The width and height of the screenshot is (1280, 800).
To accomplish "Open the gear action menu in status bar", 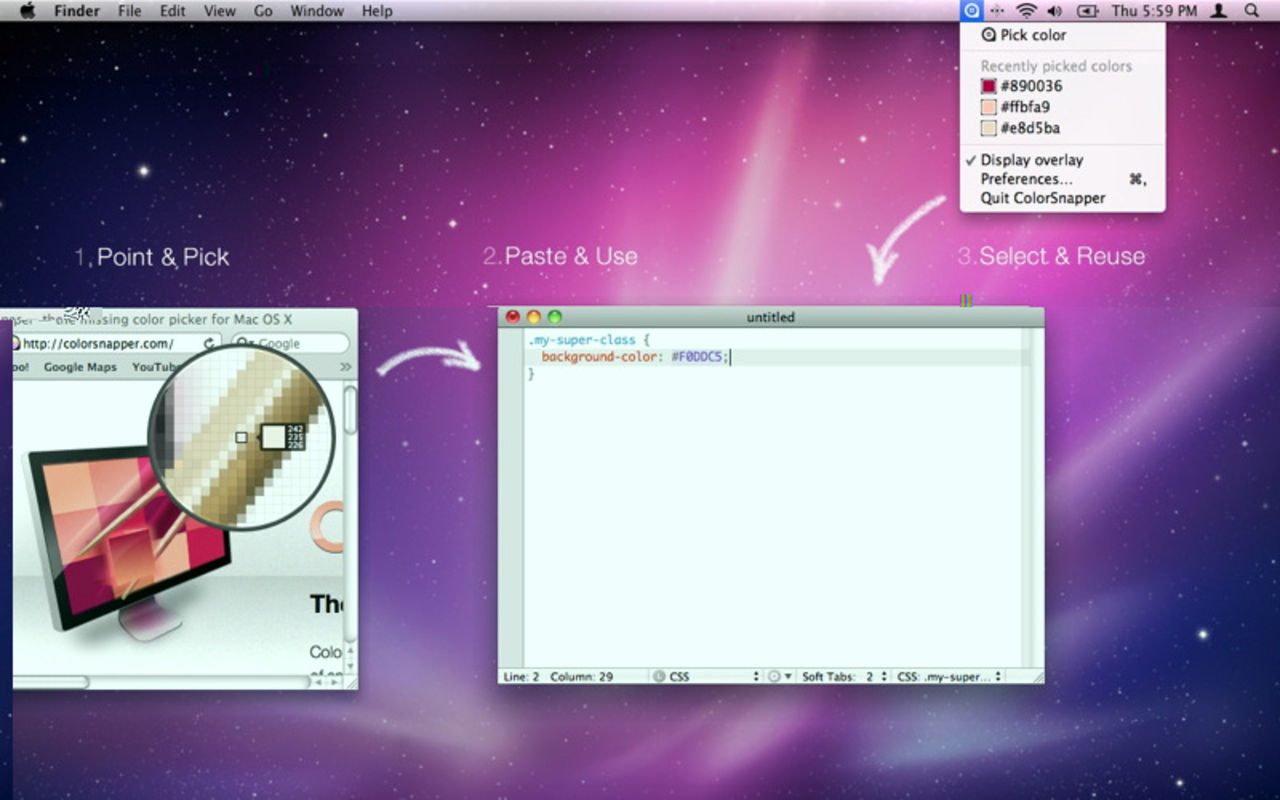I will [779, 677].
